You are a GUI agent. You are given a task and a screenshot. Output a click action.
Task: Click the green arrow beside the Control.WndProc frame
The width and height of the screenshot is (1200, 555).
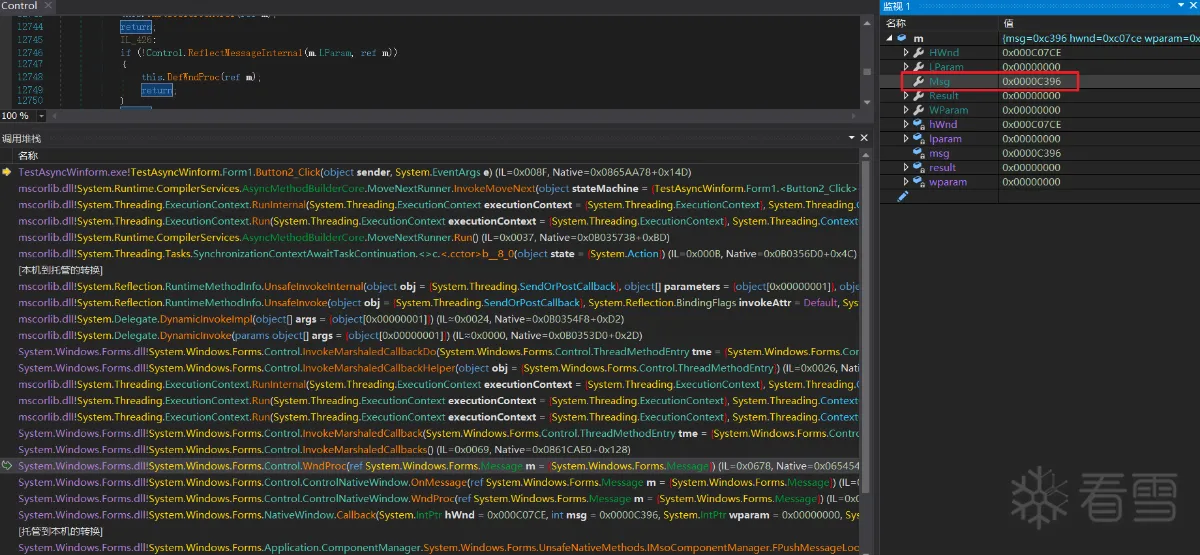8,466
